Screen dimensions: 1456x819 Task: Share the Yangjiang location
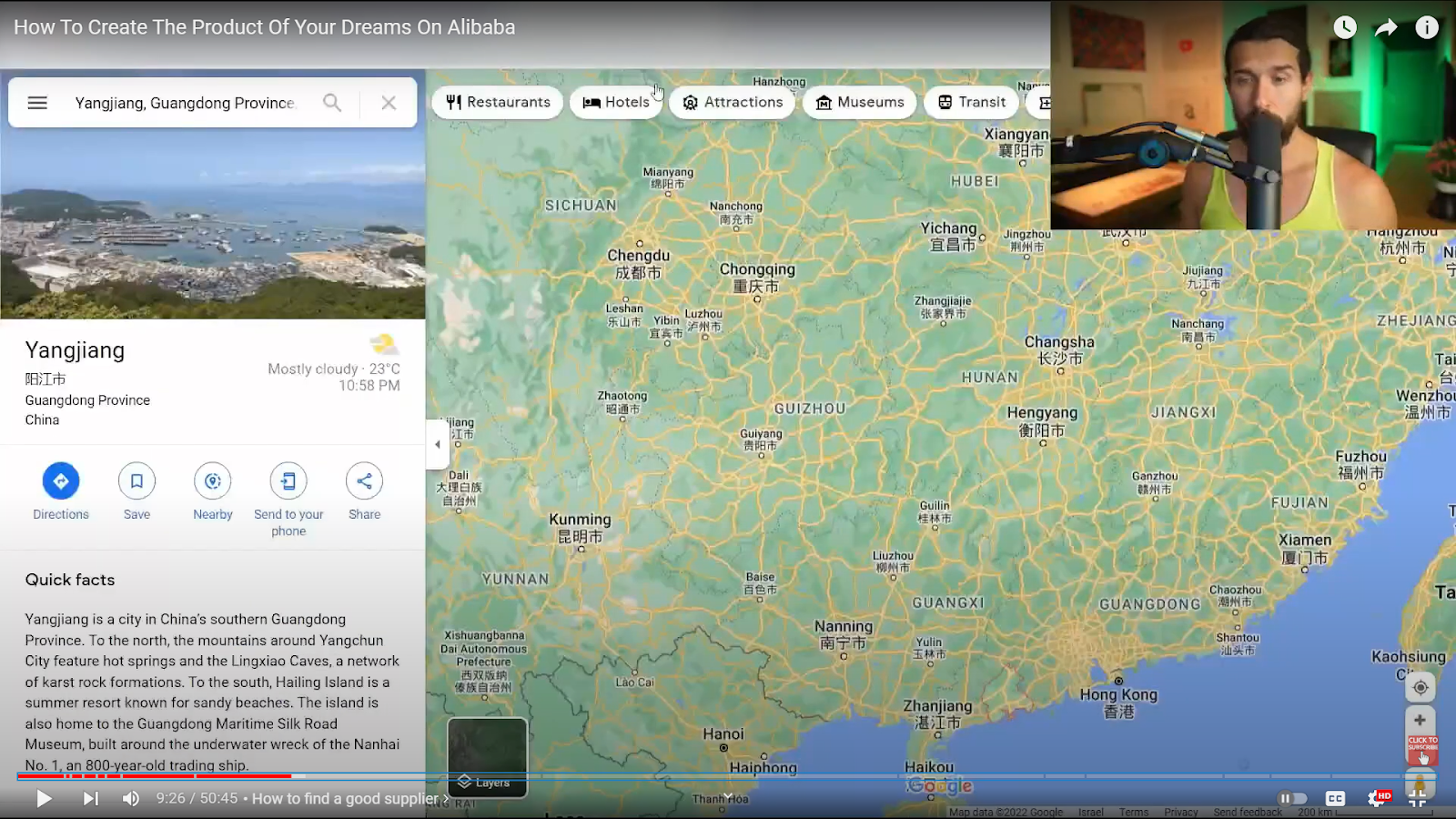coord(364,491)
